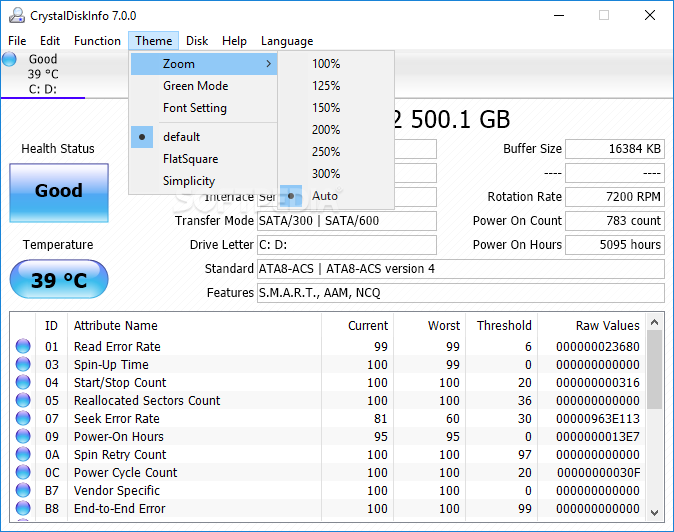Click the scroll up arrow of attribute list

655,322
